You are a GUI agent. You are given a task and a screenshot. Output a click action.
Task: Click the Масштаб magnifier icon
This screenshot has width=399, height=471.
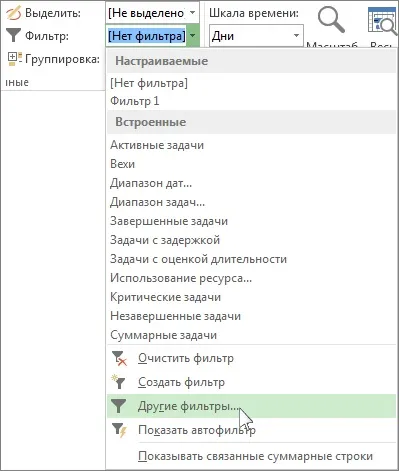click(x=331, y=20)
